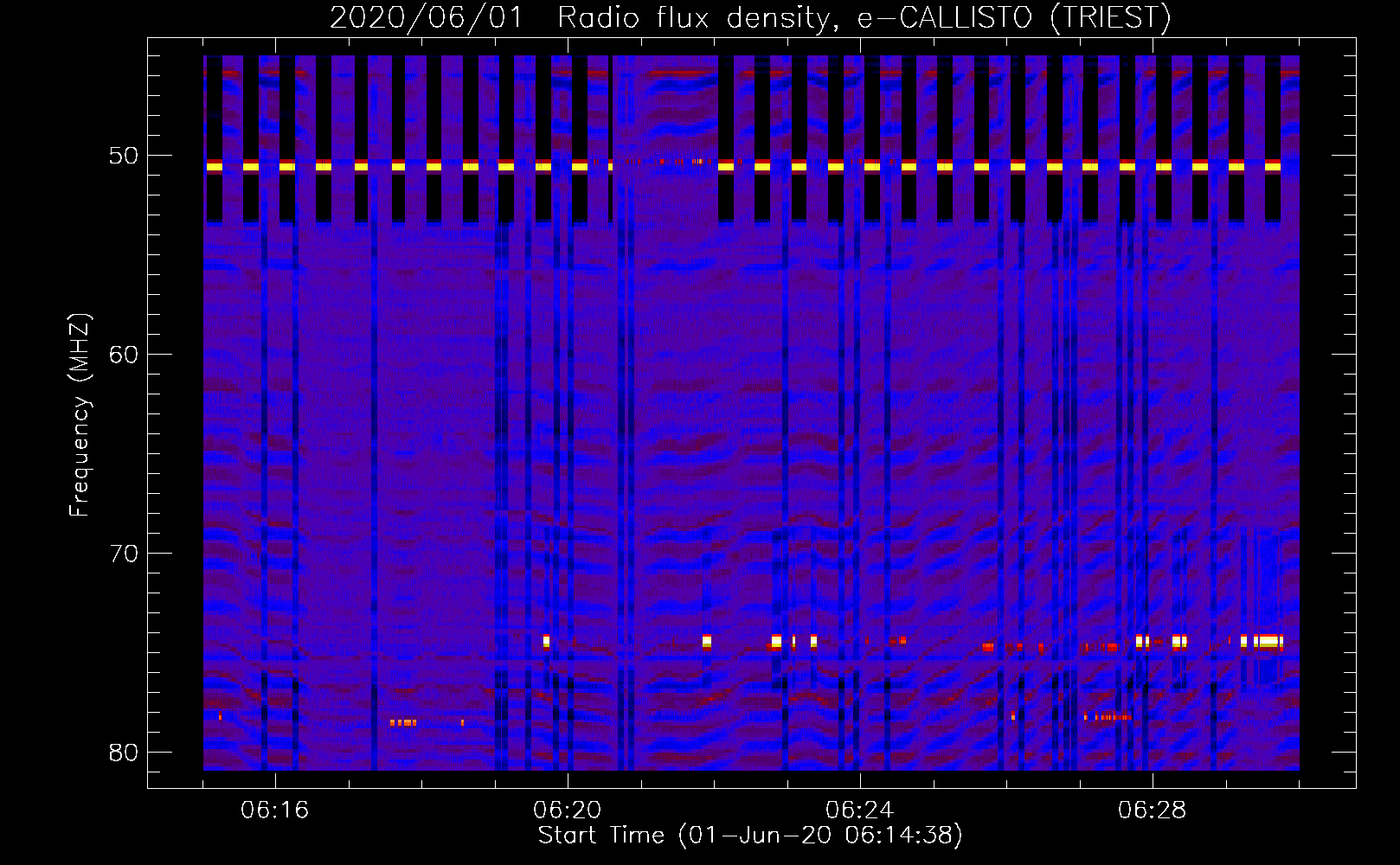1400x865 pixels.
Task: Click the '06:20' time tick label
Action: [x=568, y=811]
